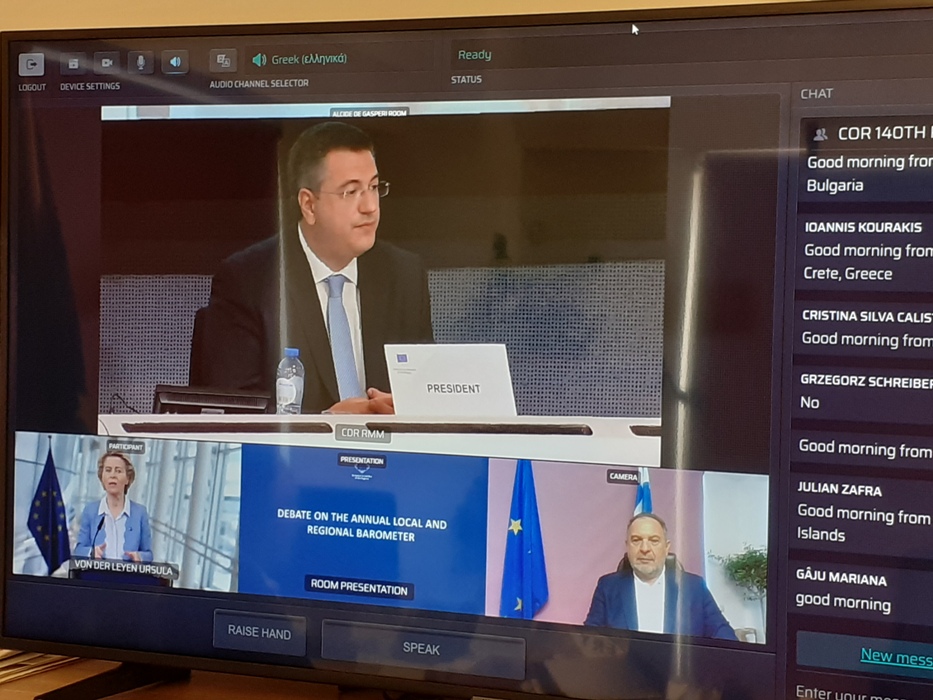933x700 pixels.
Task: Click the audio channel language icon
Action: [223, 61]
